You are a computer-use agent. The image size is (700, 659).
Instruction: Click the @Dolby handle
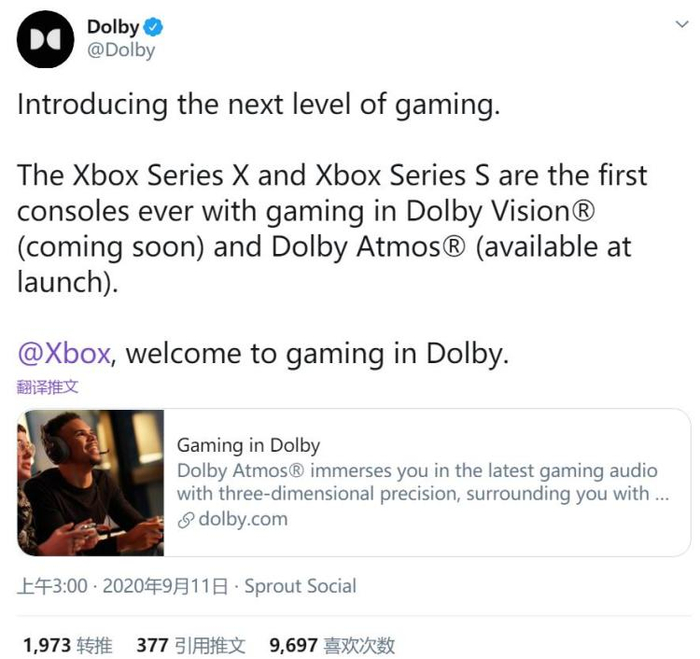click(121, 50)
